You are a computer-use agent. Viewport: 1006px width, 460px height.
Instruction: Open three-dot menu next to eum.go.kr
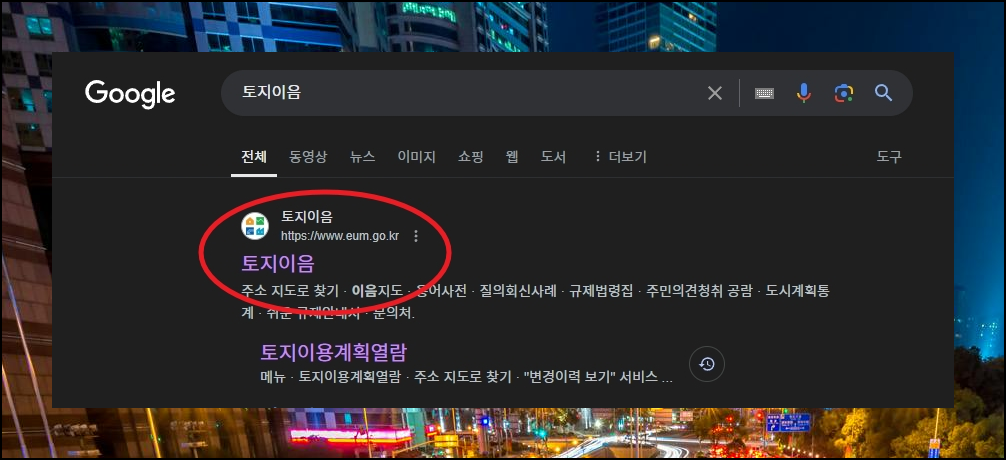[x=416, y=236]
